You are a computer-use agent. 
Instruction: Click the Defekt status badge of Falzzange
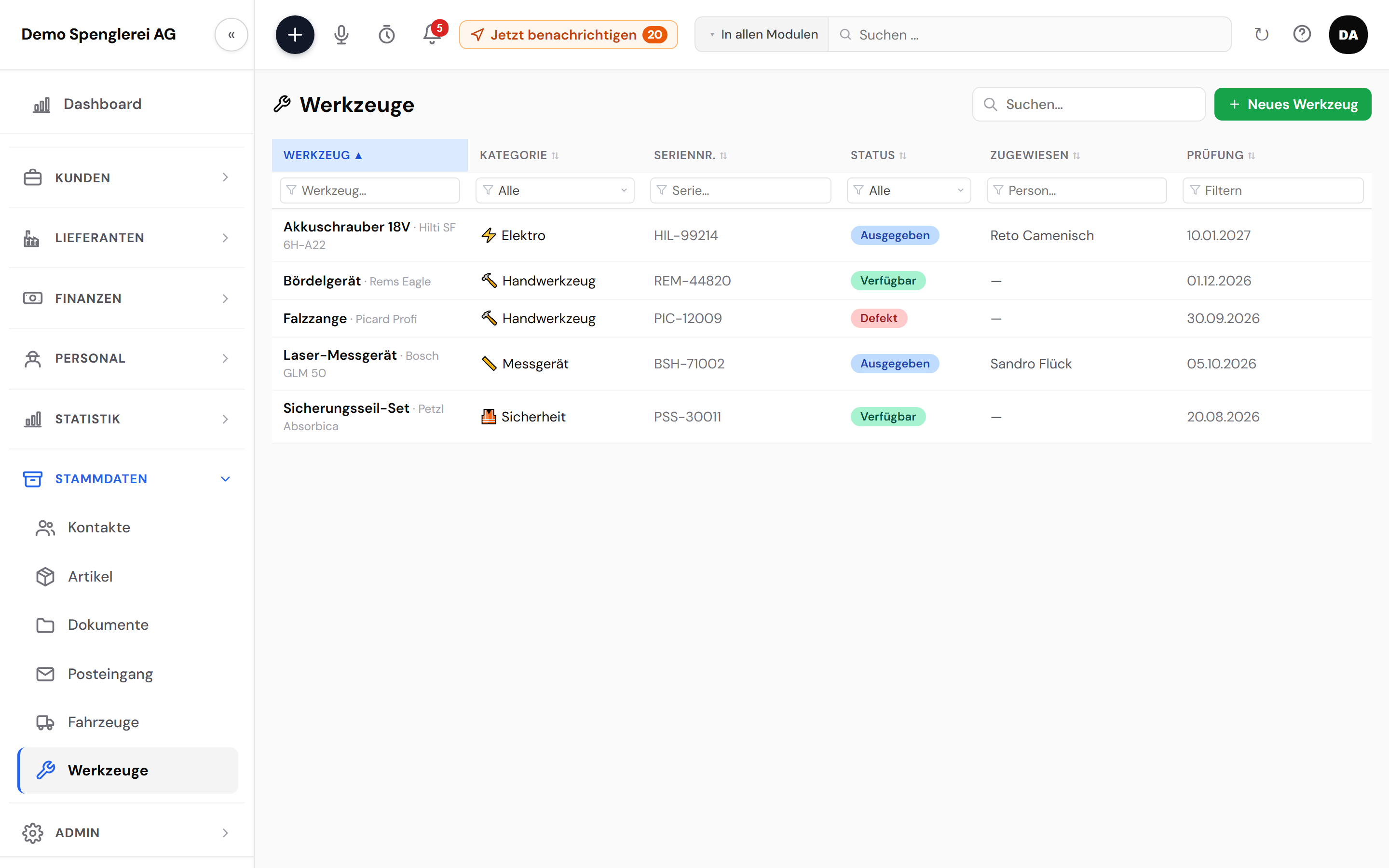(x=878, y=318)
